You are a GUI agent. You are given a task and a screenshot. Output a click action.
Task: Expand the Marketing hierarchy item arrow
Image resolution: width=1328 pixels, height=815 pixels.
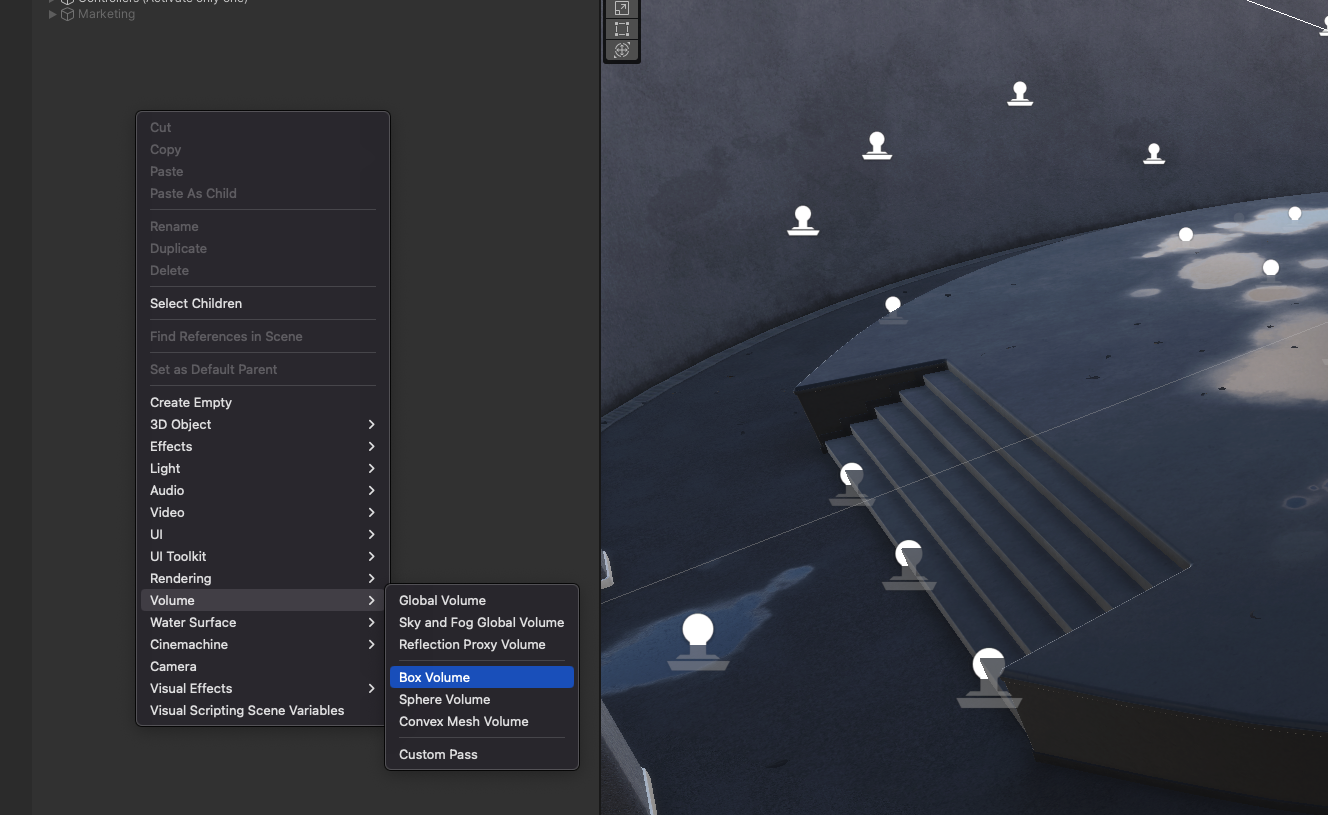tap(53, 14)
